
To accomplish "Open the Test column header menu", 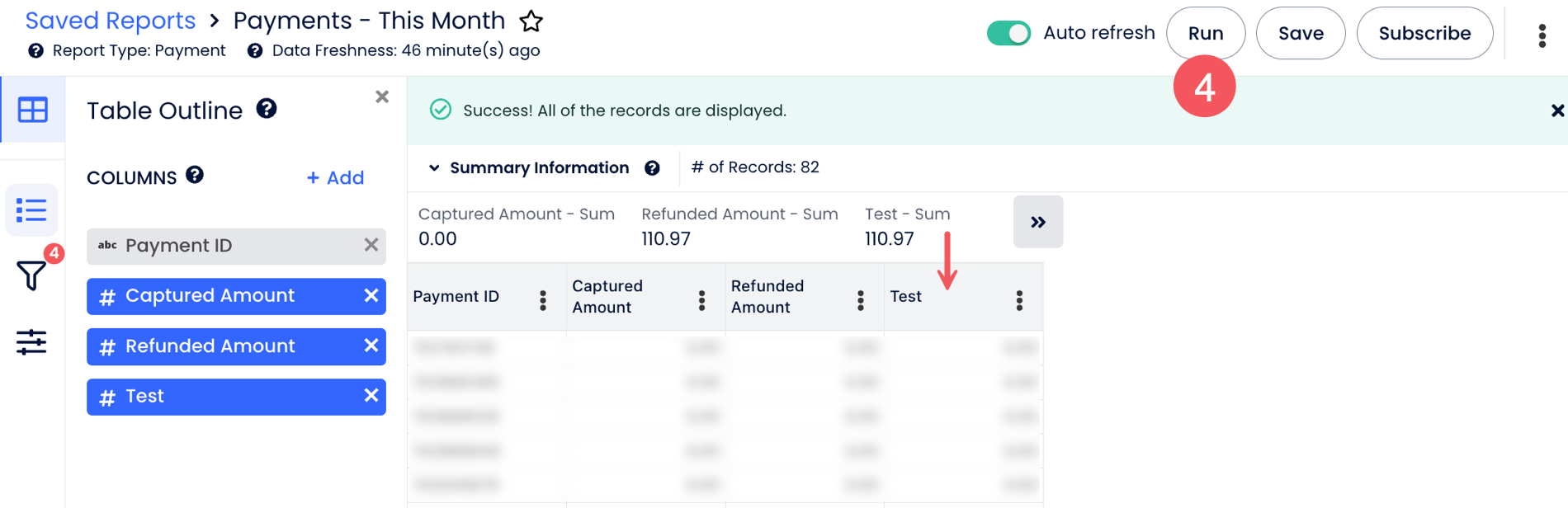I will pos(1019,300).
